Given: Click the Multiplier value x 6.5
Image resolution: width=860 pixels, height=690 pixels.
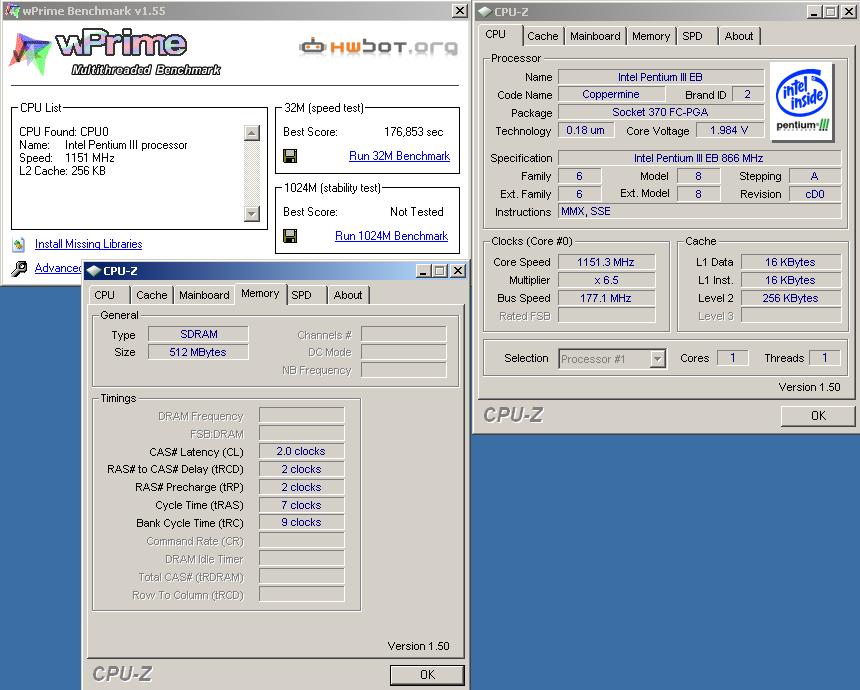Looking at the screenshot, I should pos(606,280).
